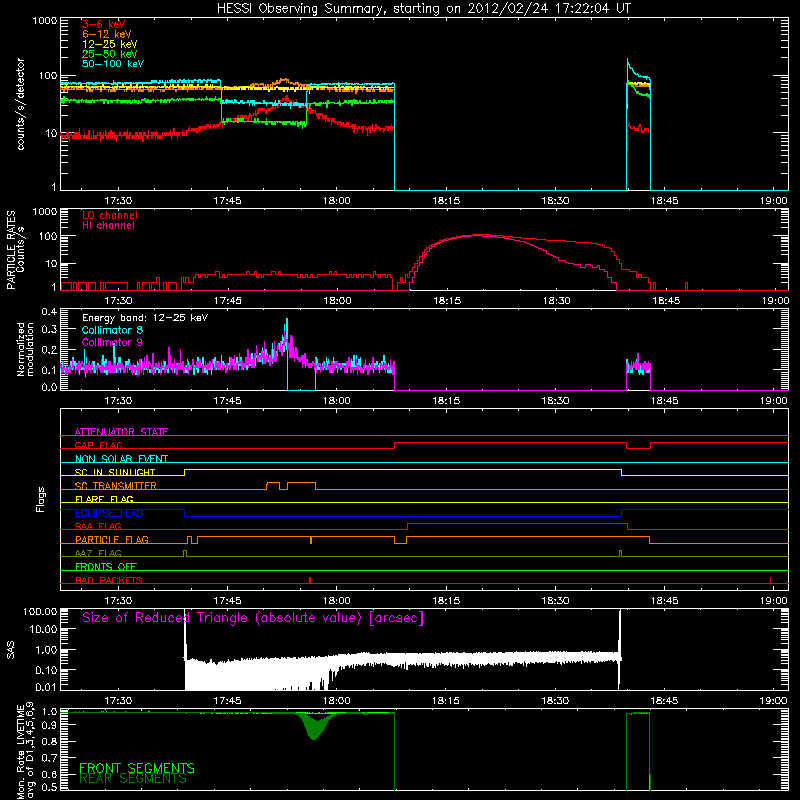Click the 18:45 time label under particle rates panel
The width and height of the screenshot is (800, 800).
tap(665, 301)
